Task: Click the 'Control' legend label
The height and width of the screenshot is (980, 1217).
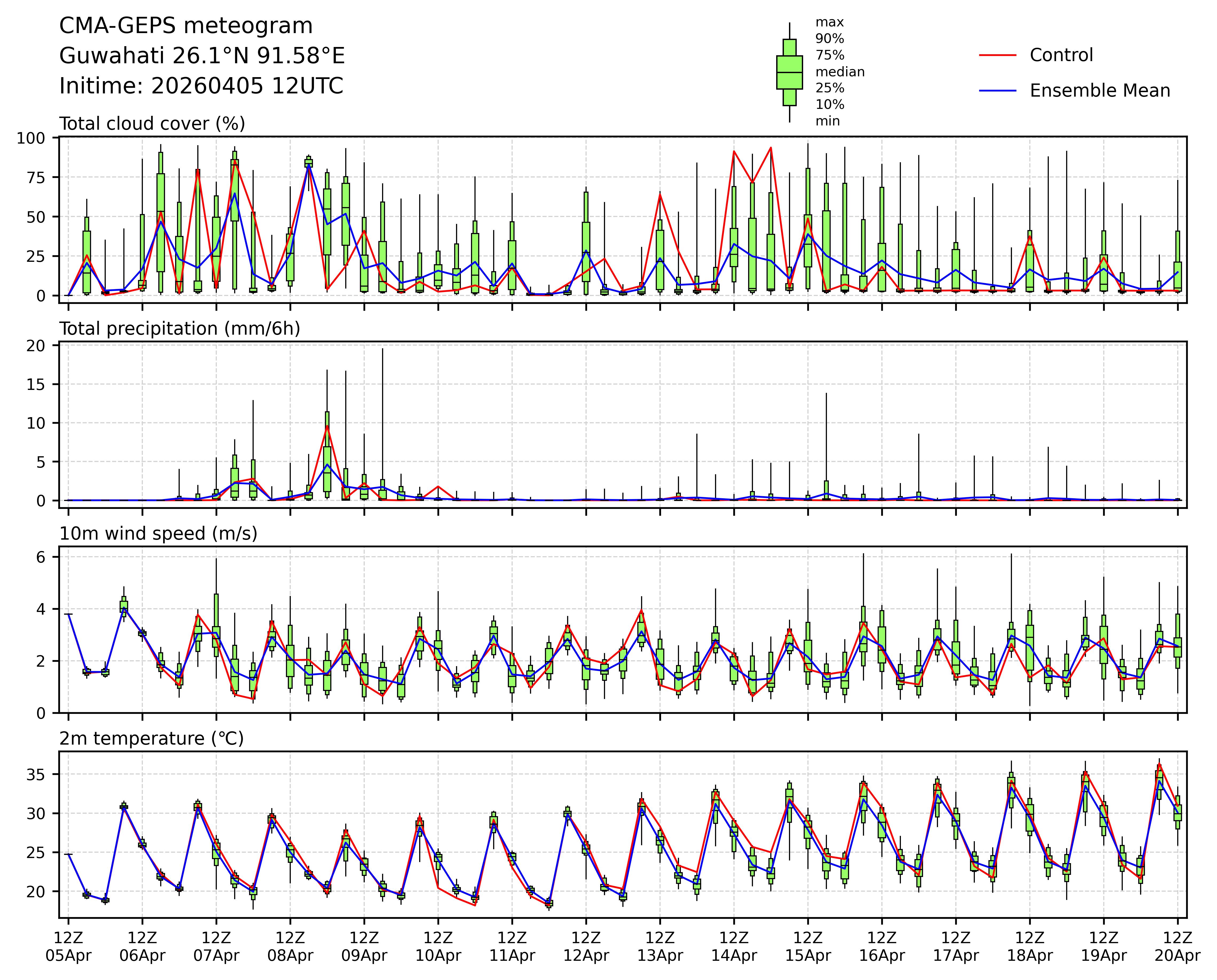Action: (x=1061, y=55)
